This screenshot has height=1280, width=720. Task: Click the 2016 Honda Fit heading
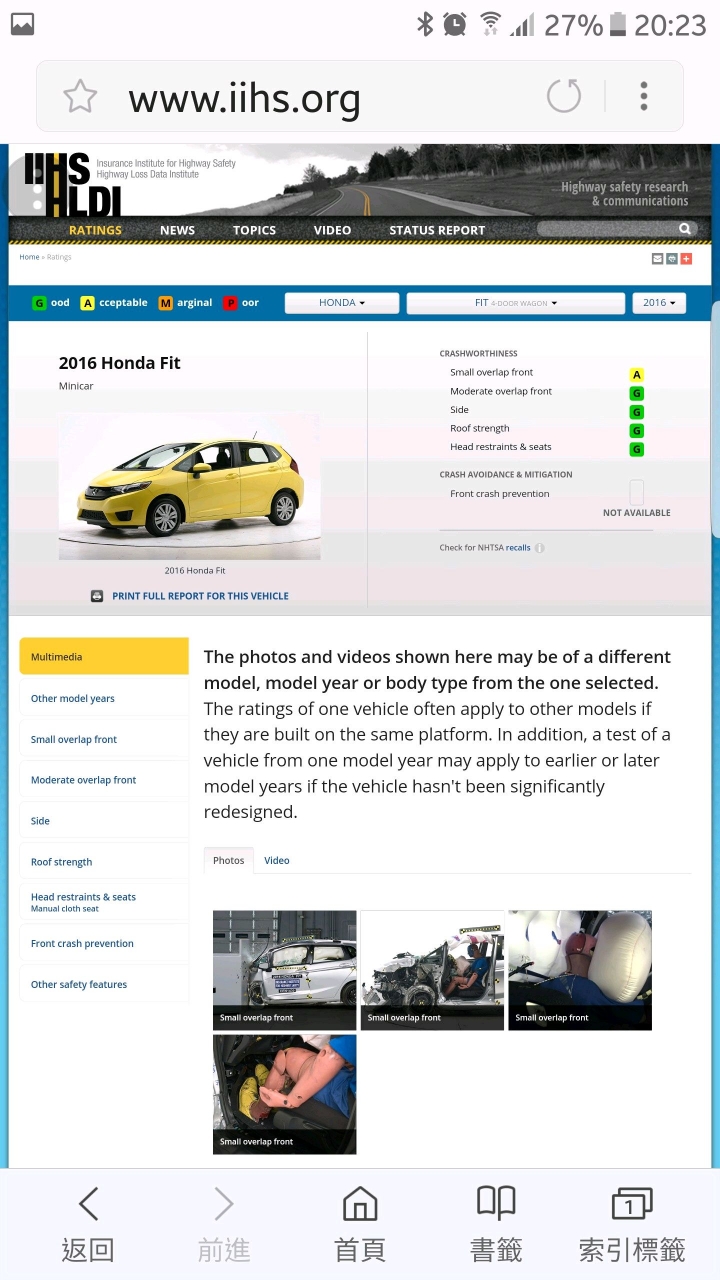(x=120, y=363)
